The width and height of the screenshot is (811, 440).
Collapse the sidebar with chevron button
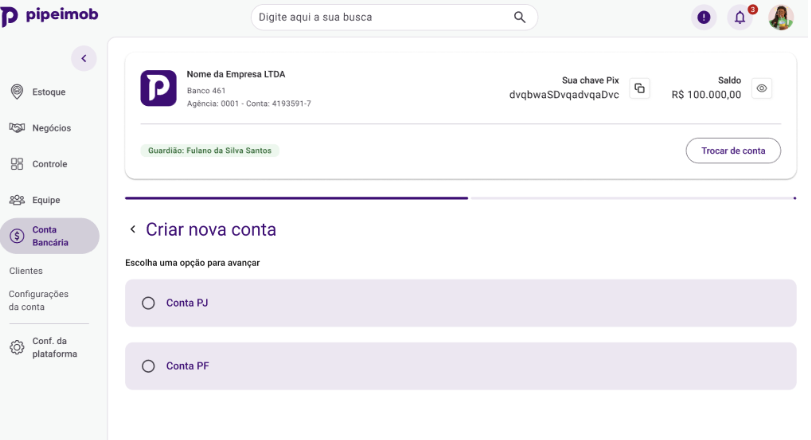coord(84,58)
